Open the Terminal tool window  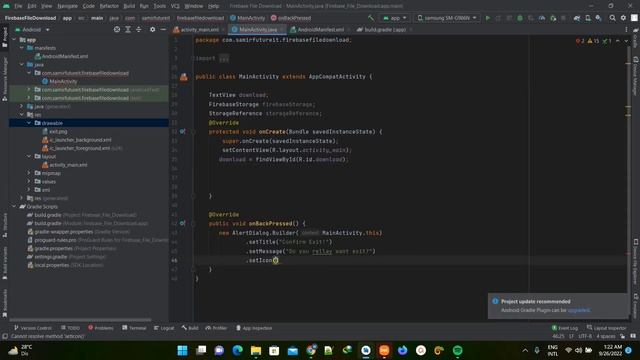tap(134, 328)
